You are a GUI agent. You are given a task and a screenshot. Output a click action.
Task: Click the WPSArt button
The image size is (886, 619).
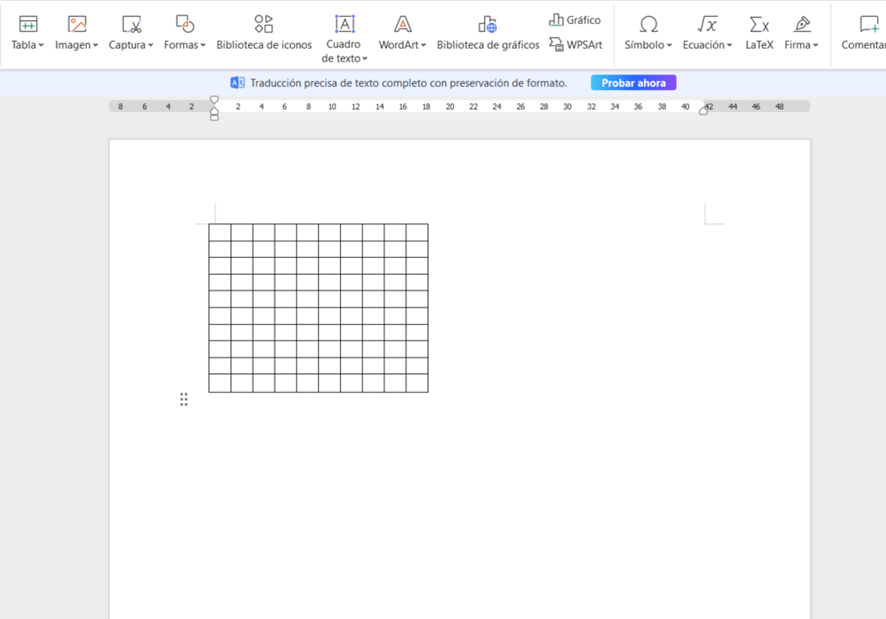click(576, 45)
